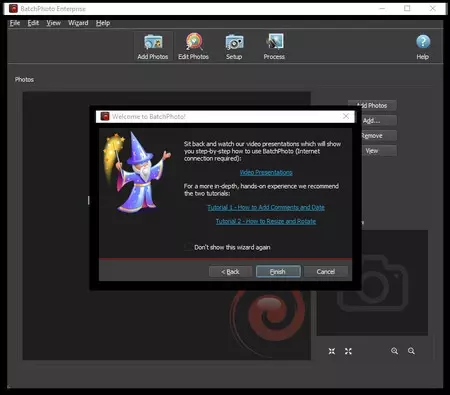Click the Photos panel label
450x395 pixels.
click(24, 80)
